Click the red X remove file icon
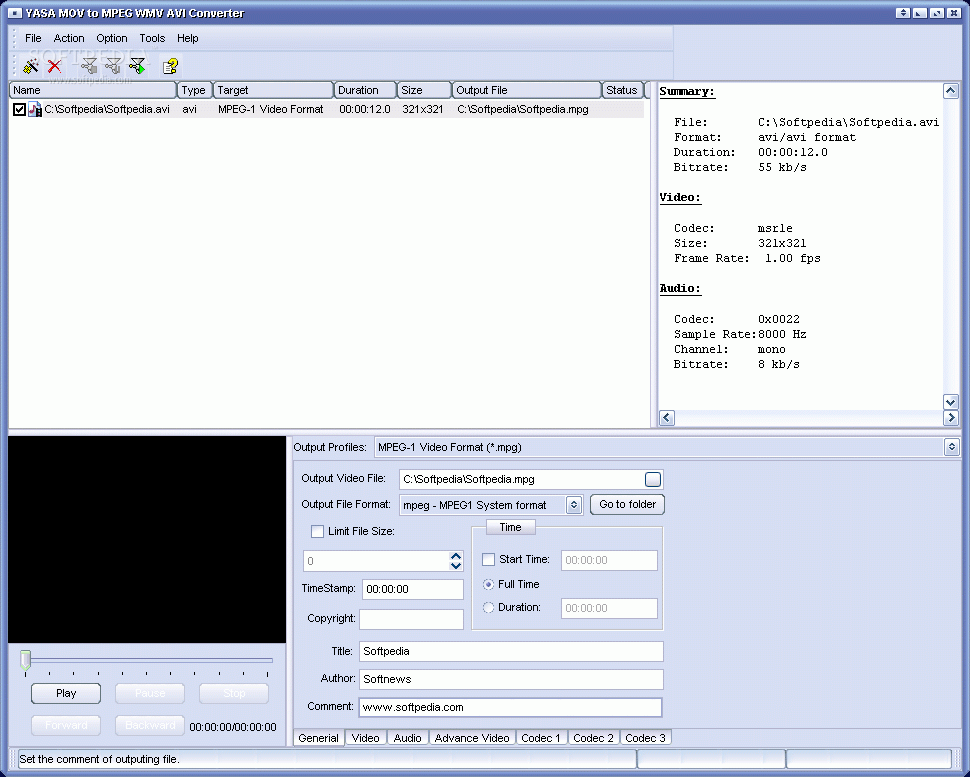 coord(54,66)
